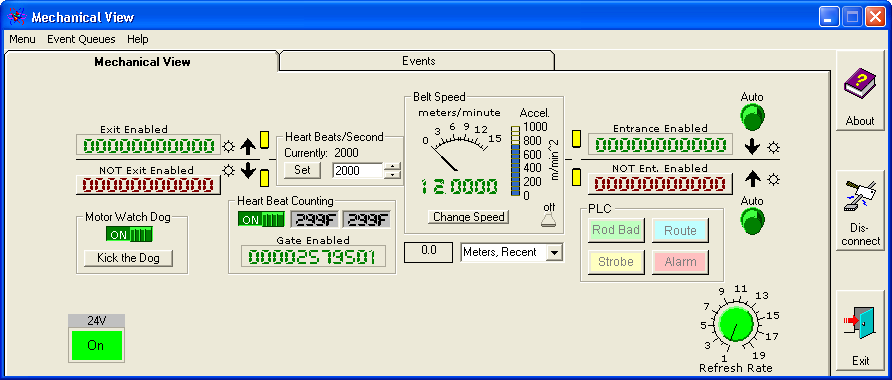
Task: Maximize the Mechanical View window
Action: pos(852,18)
